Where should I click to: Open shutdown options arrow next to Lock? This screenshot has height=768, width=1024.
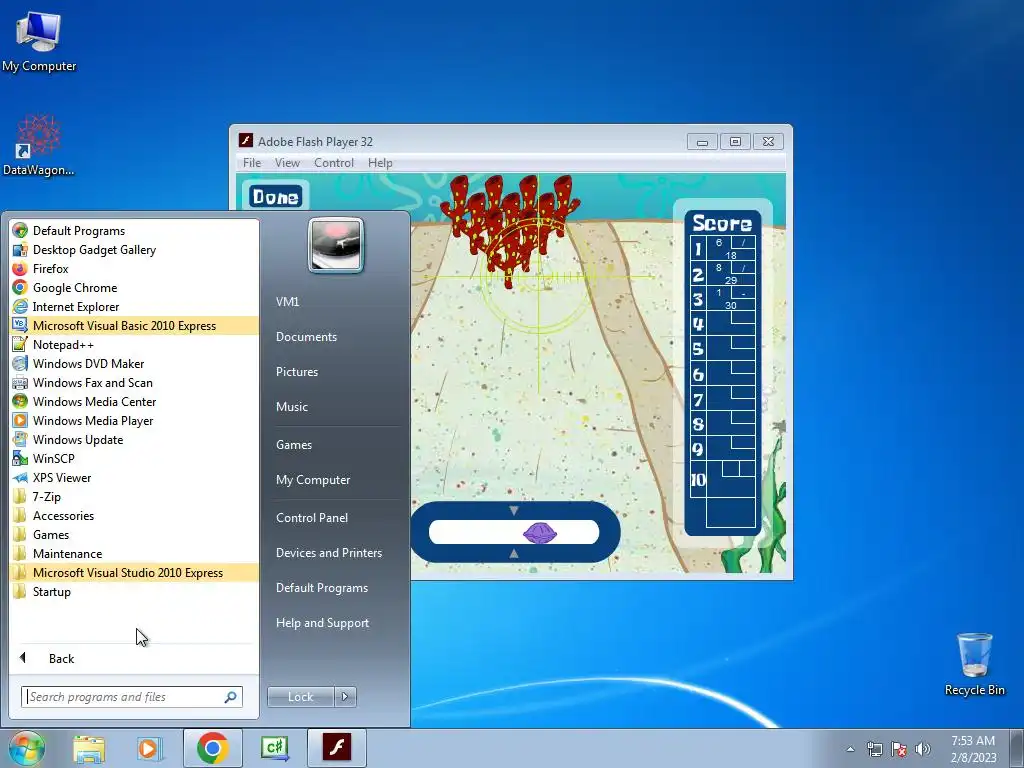tap(345, 697)
